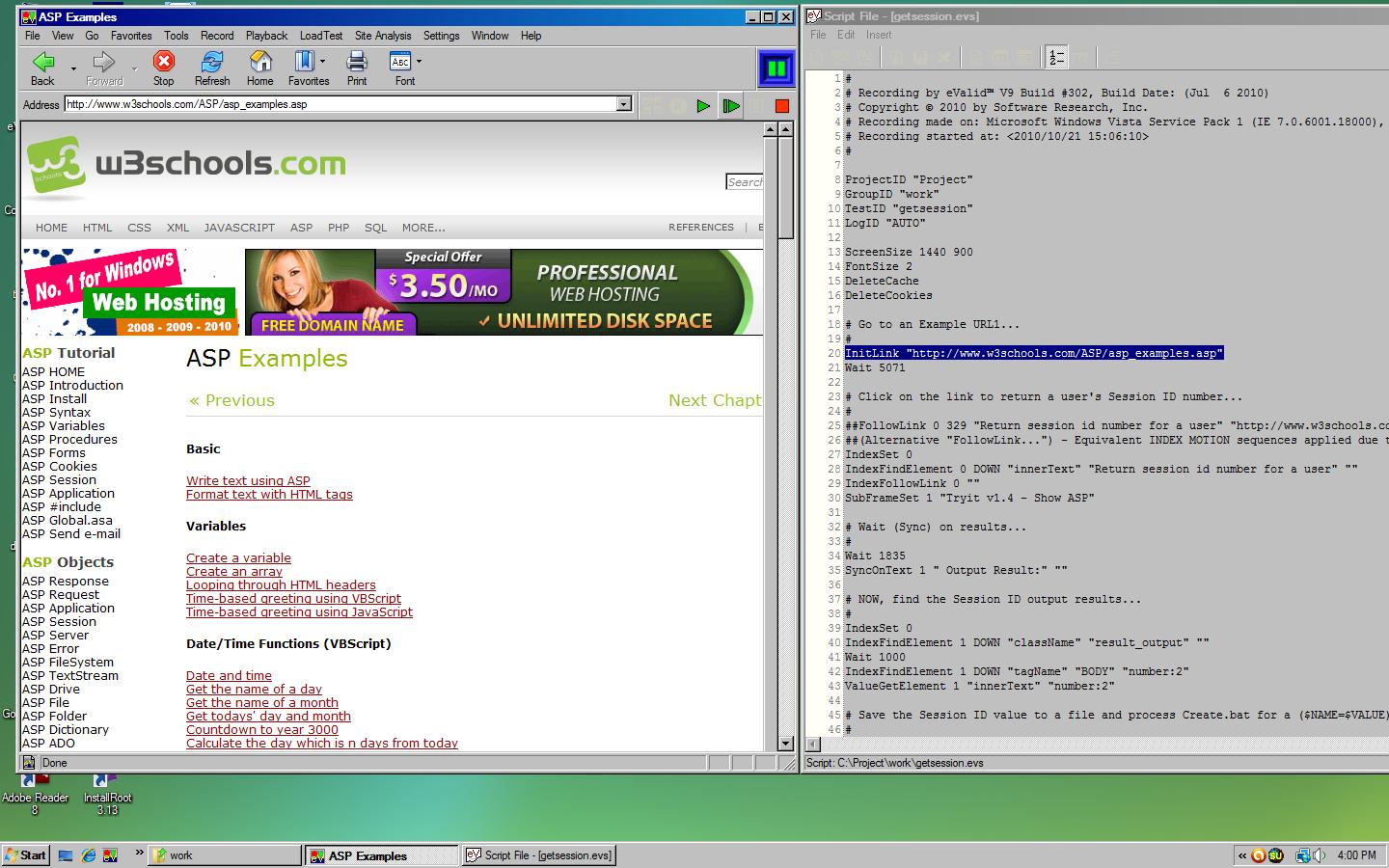Toggle line numbering in Script File window

[1056, 58]
